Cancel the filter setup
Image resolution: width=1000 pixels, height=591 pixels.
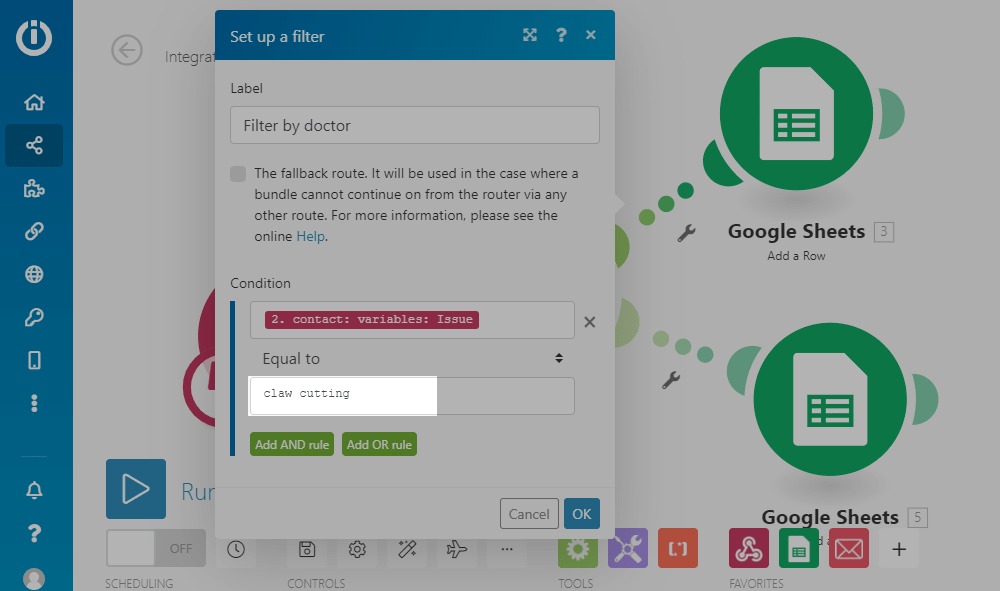pos(529,514)
